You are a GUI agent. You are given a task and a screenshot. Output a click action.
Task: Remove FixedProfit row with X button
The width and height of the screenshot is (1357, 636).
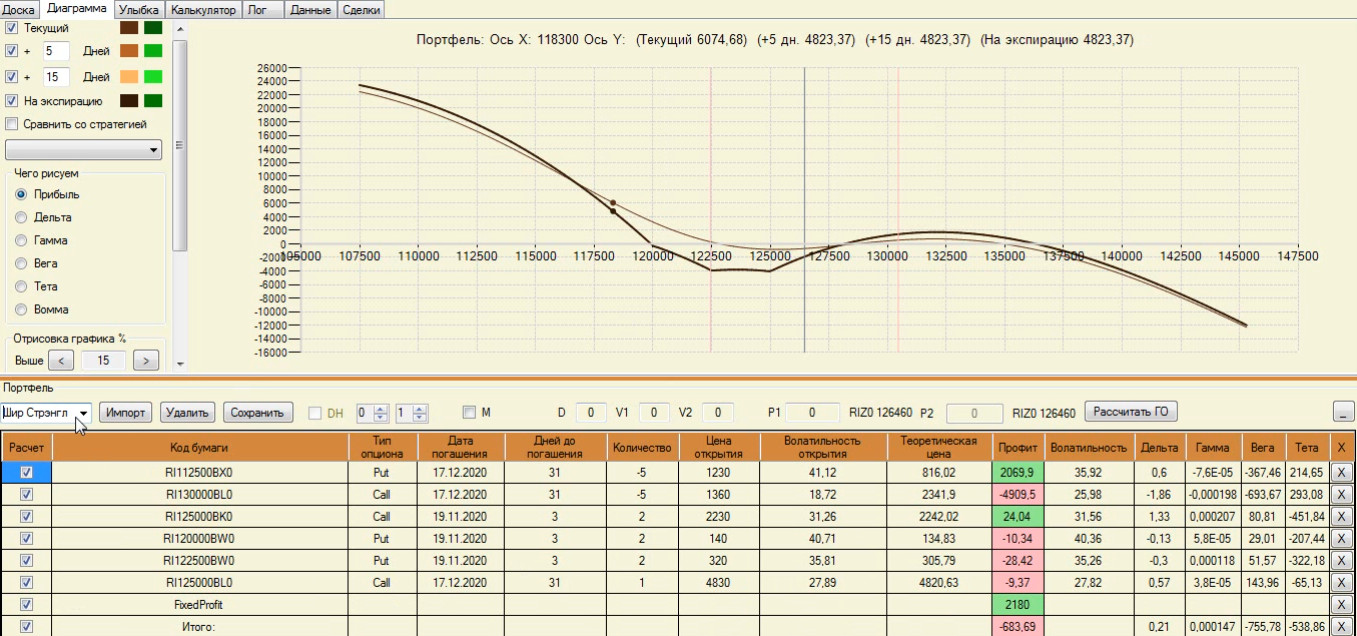(x=1342, y=604)
